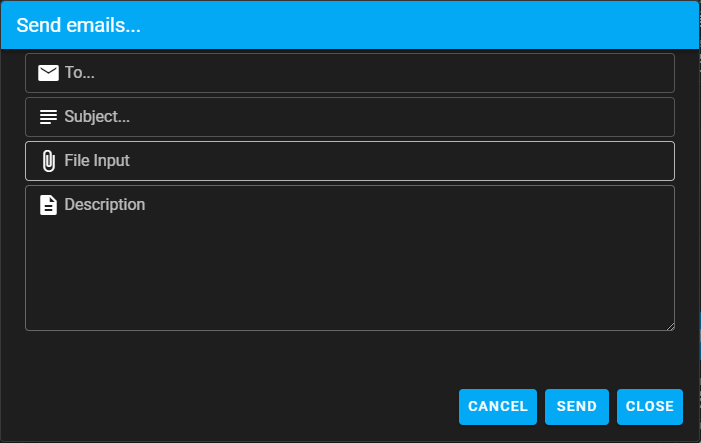Screen dimensions: 701x443
Task: Click the text lines icon beside Subject
Action: pos(48,117)
